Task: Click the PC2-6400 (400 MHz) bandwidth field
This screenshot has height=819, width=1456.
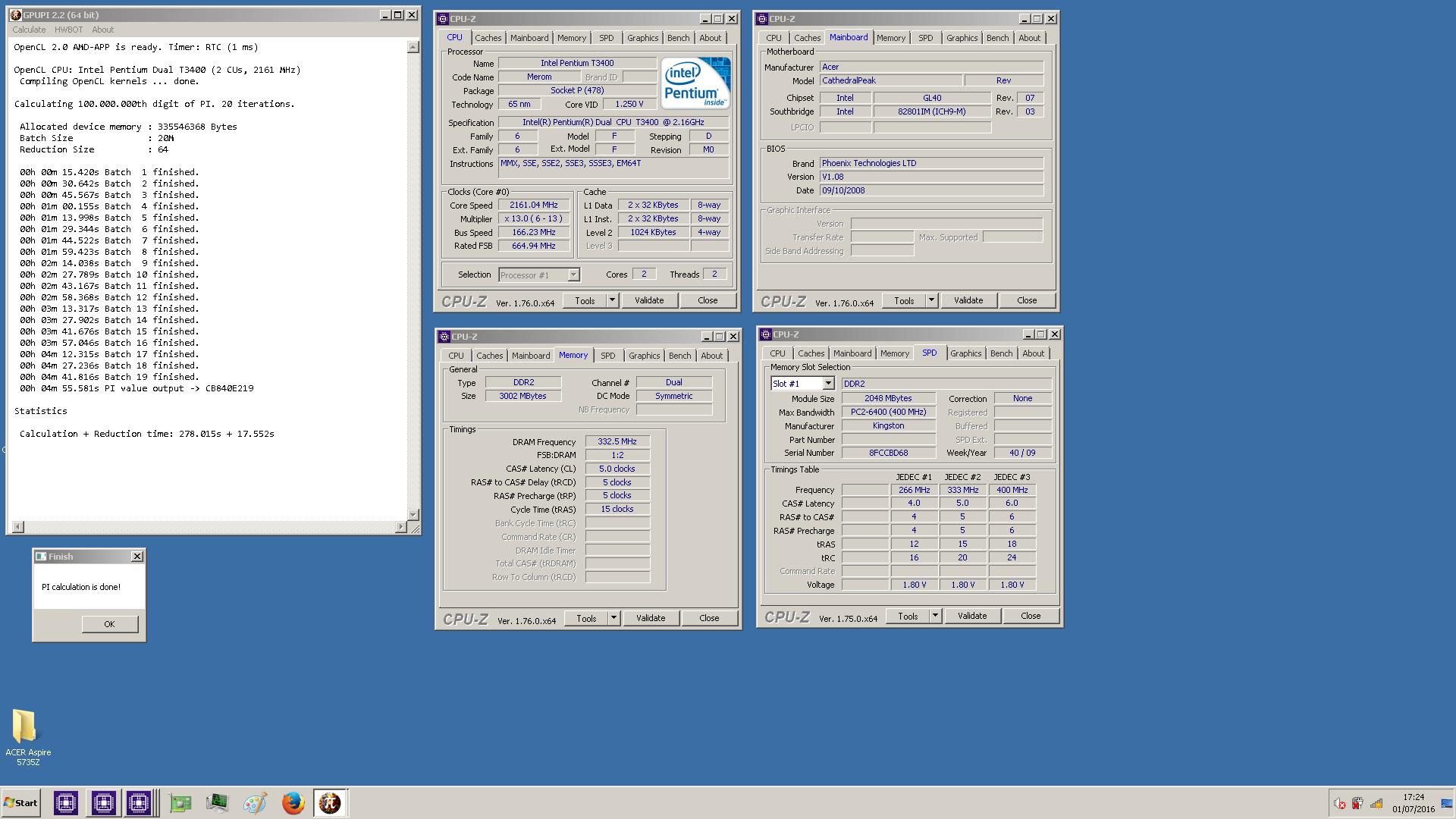Action: 888,412
